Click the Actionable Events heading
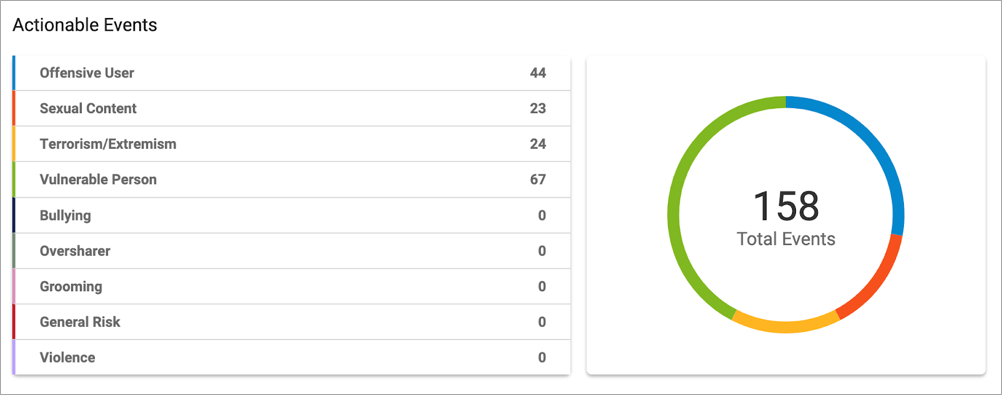The image size is (1002, 395). point(85,25)
